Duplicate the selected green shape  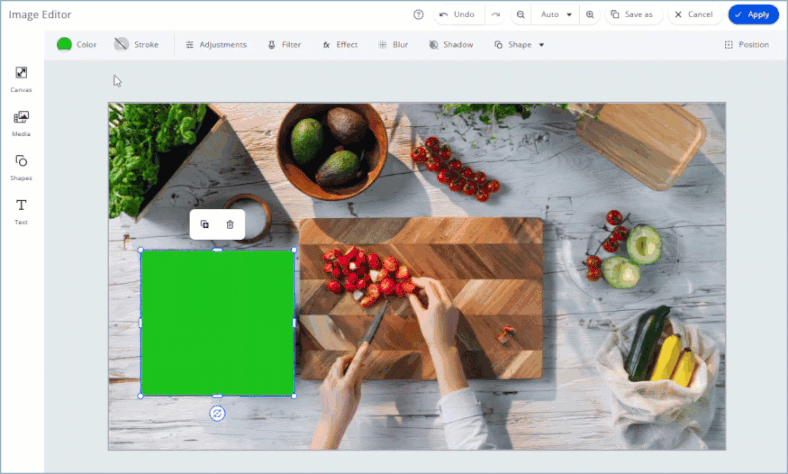[205, 225]
